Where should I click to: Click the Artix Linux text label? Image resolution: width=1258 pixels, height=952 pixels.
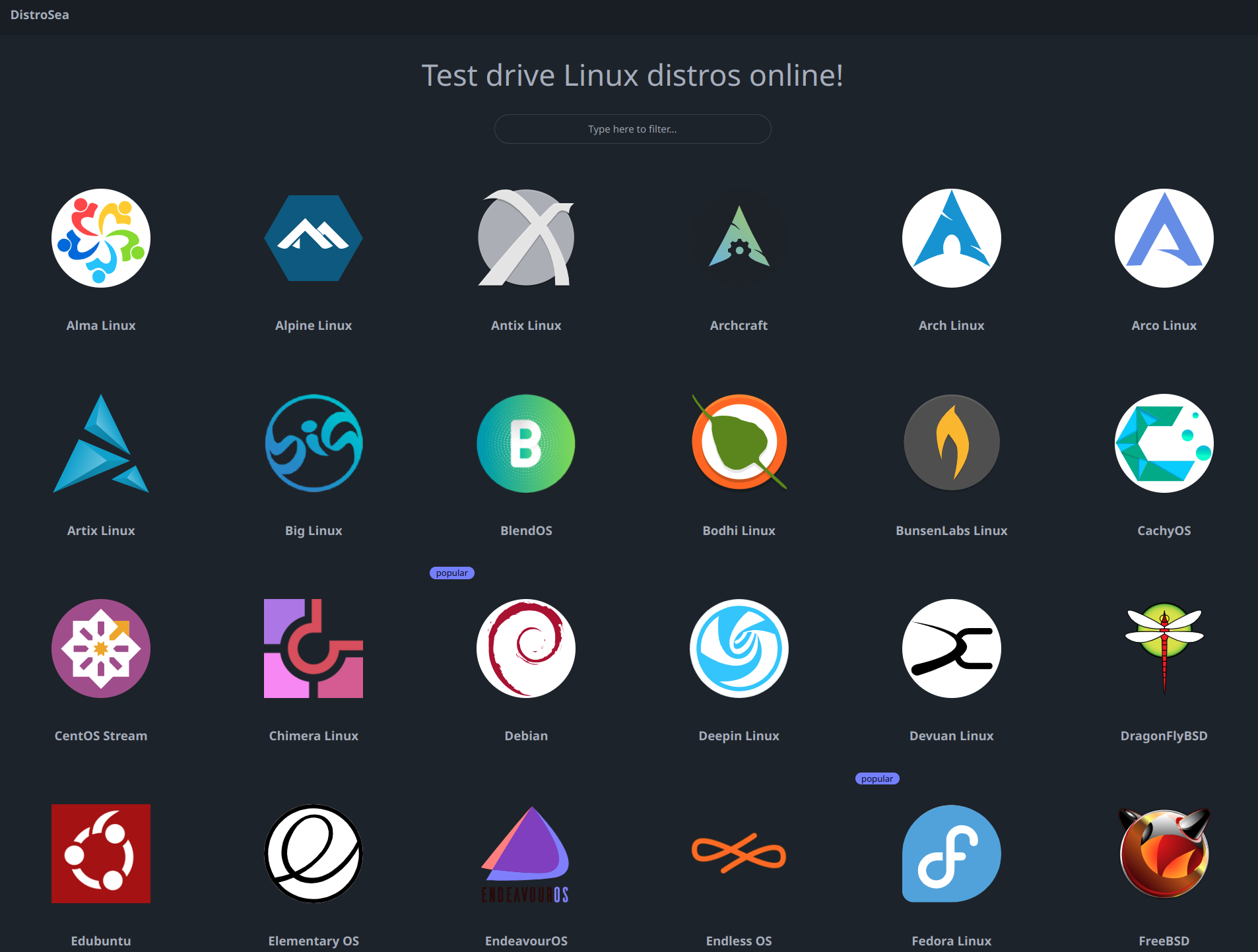click(x=101, y=530)
